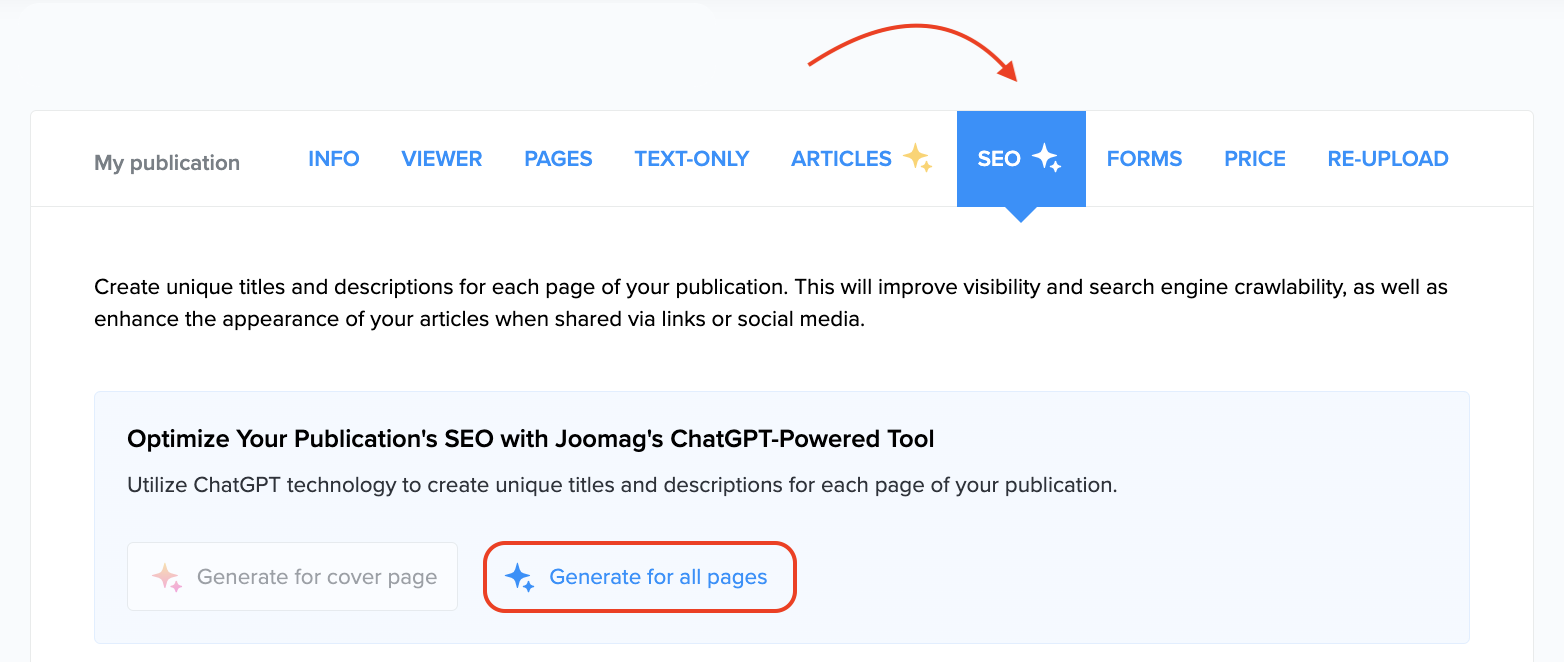Image resolution: width=1564 pixels, height=662 pixels.
Task: Go to the PAGES tab
Action: pos(558,159)
